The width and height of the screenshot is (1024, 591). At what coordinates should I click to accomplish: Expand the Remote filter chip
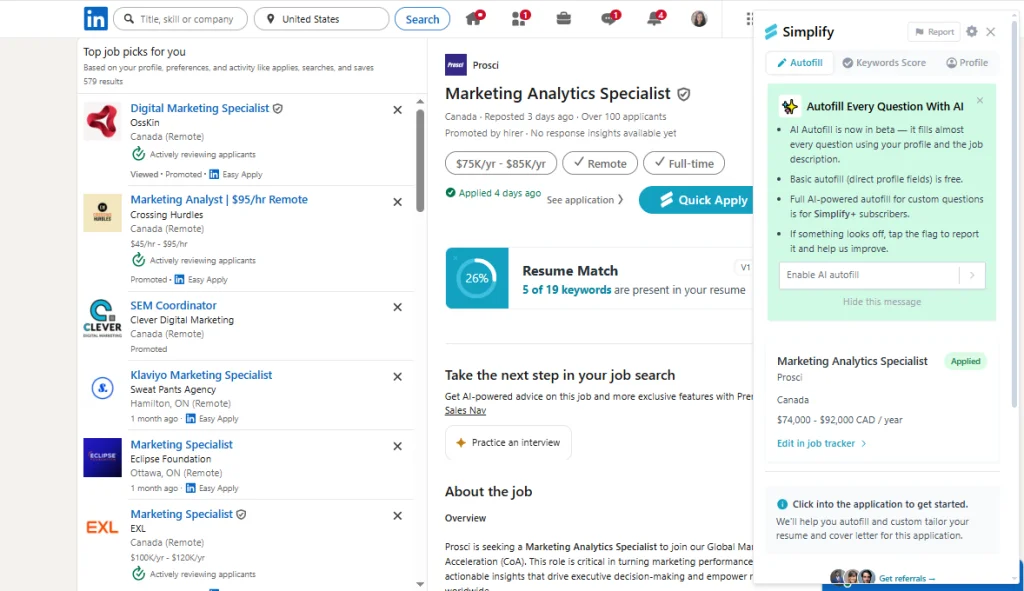pos(599,163)
